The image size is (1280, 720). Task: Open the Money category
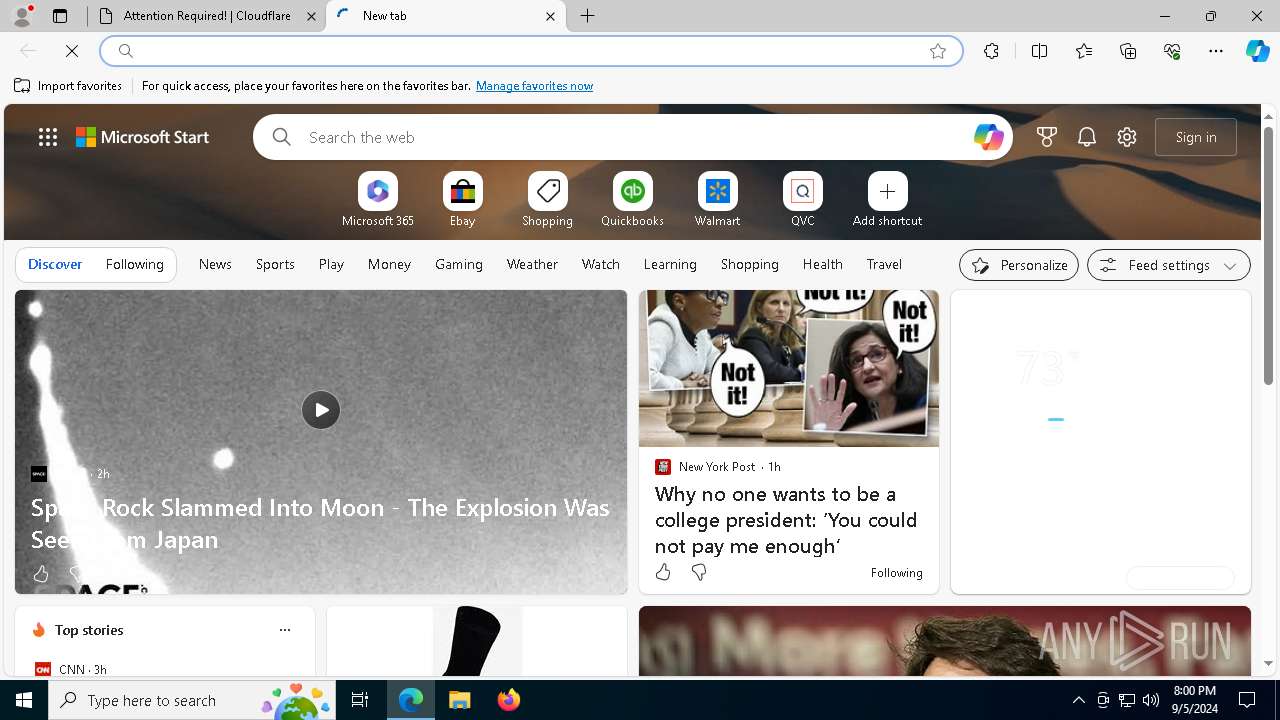(389, 265)
